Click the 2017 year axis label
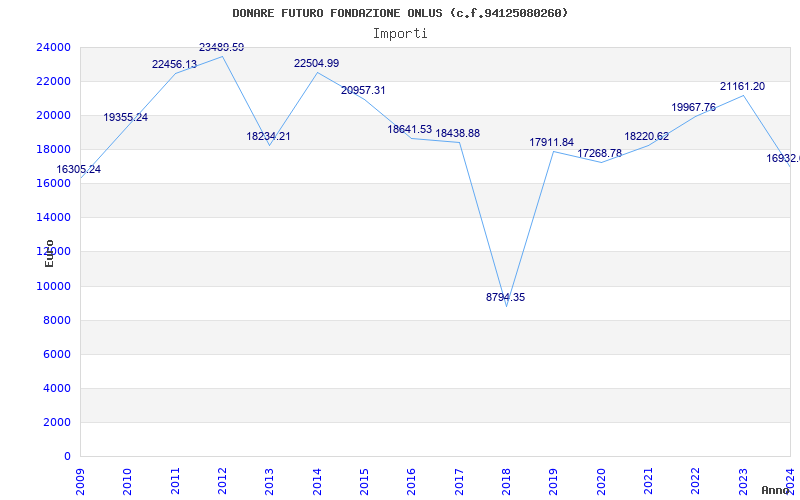This screenshot has height=500, width=800. click(x=459, y=481)
